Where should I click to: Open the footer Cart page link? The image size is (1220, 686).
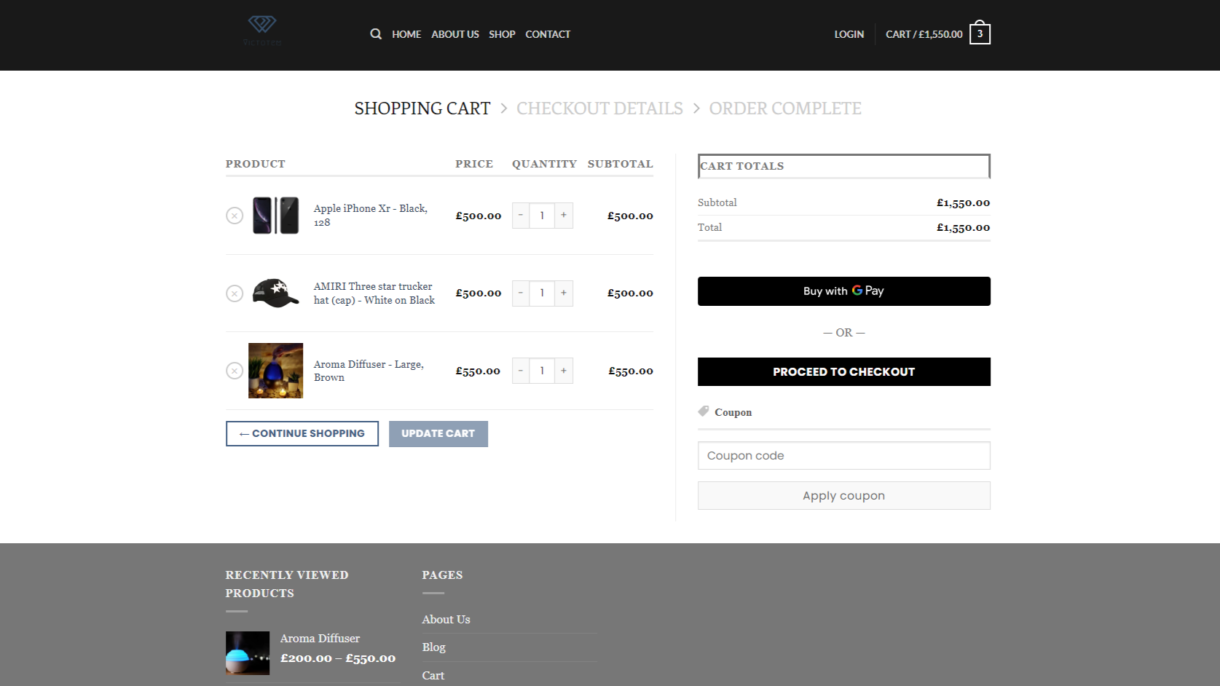pos(433,676)
